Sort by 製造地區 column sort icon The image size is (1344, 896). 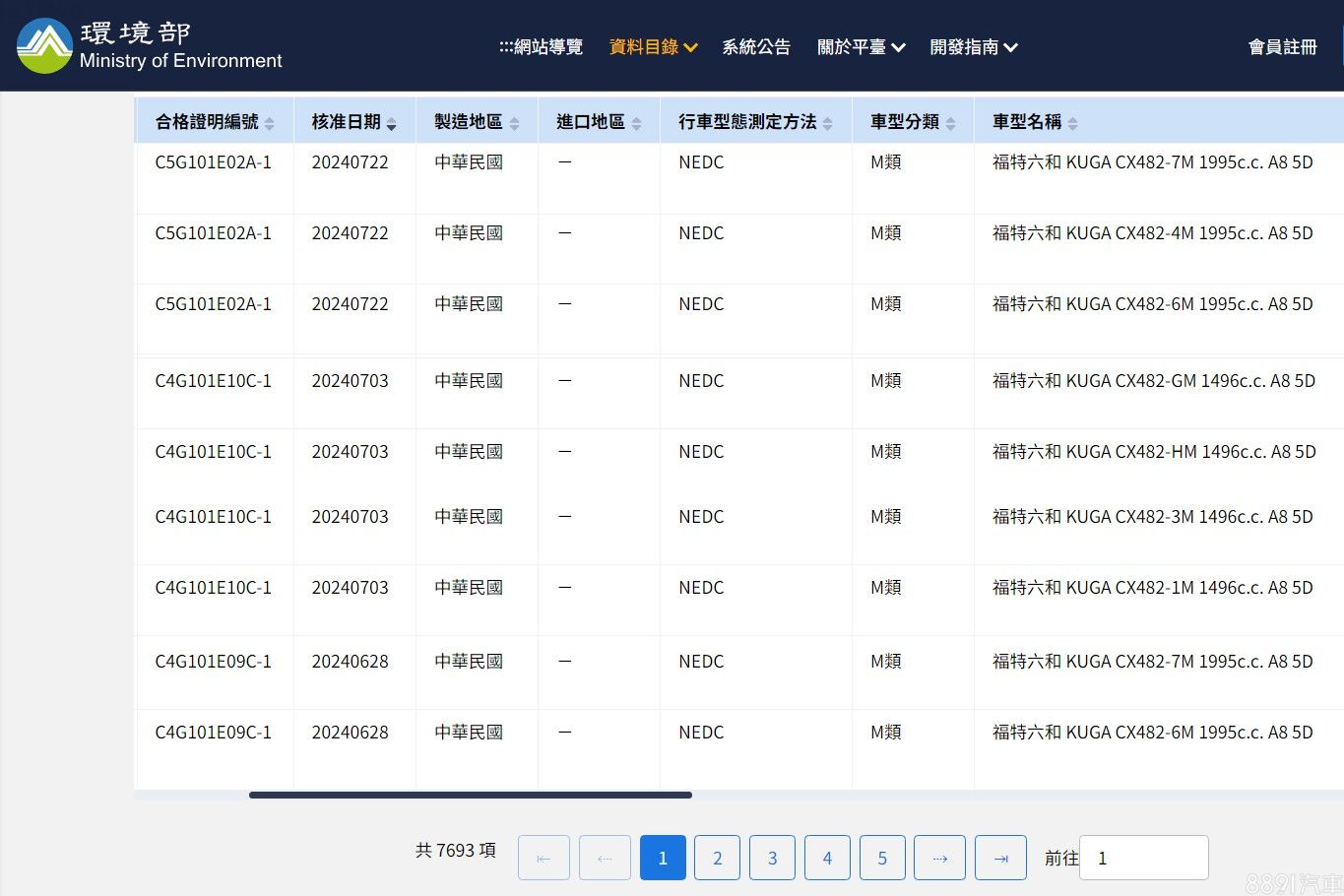[x=514, y=123]
